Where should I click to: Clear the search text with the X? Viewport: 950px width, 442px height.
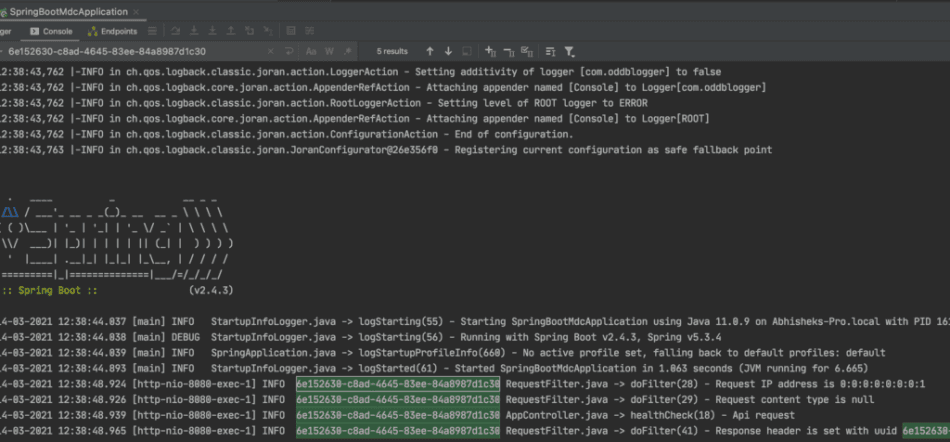pyautogui.click(x=270, y=51)
